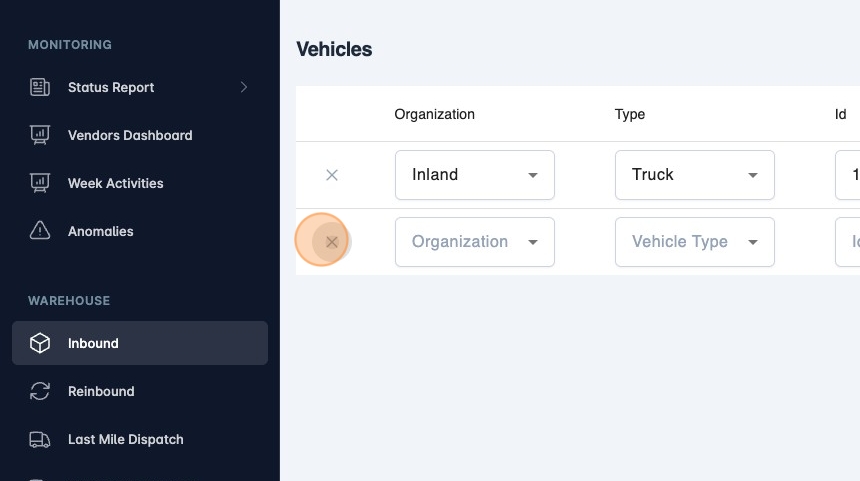Click the Type column header
860x481 pixels.
coord(629,114)
